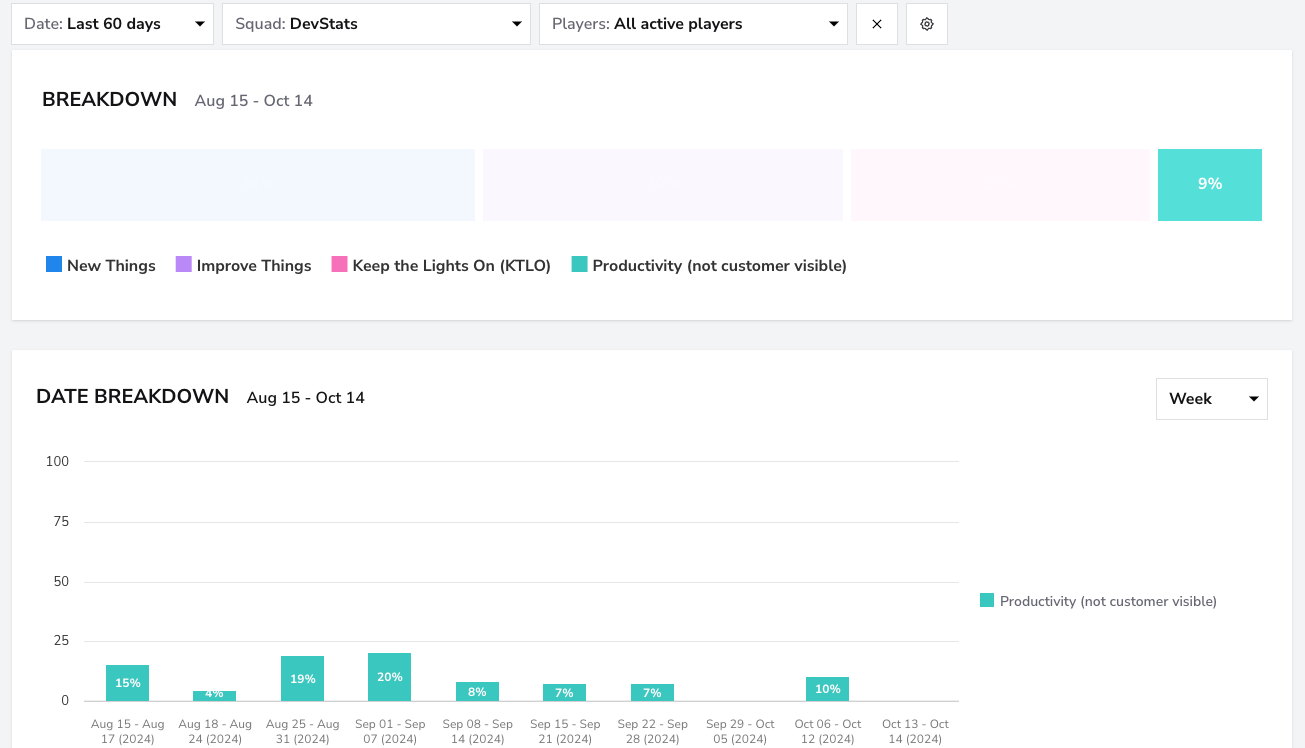Toggle New Things legend item
This screenshot has width=1305, height=748.
click(x=101, y=265)
